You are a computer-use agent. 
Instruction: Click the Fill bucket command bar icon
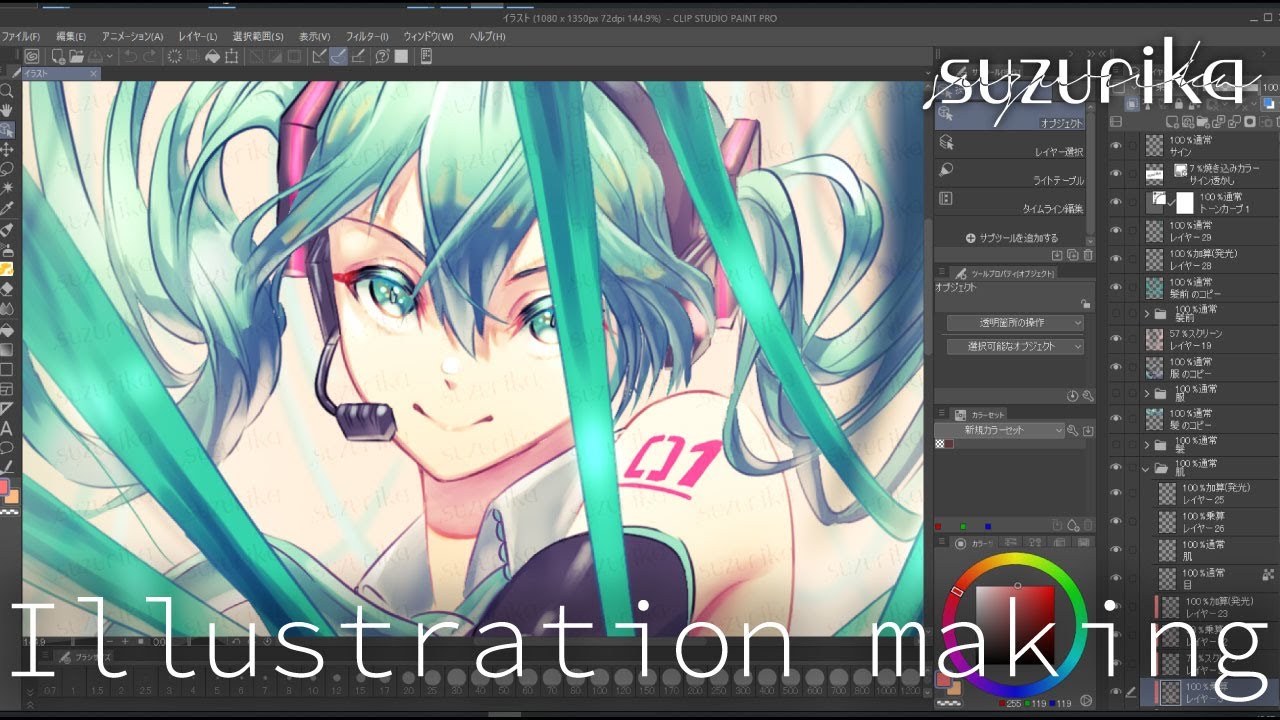pos(212,57)
